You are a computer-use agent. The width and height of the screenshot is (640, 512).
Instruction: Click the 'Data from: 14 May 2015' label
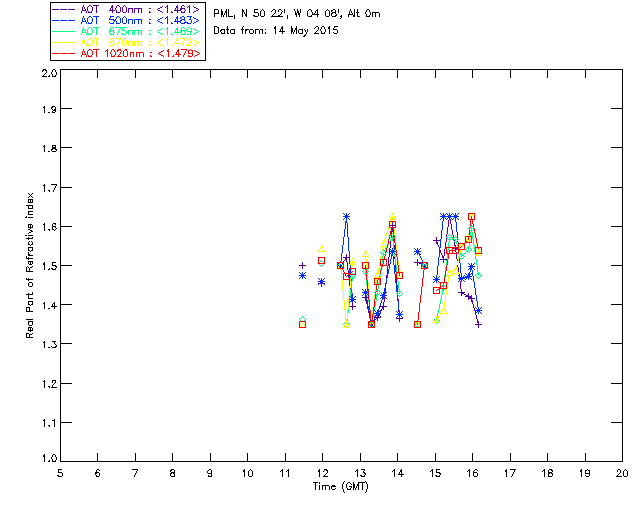tap(276, 31)
